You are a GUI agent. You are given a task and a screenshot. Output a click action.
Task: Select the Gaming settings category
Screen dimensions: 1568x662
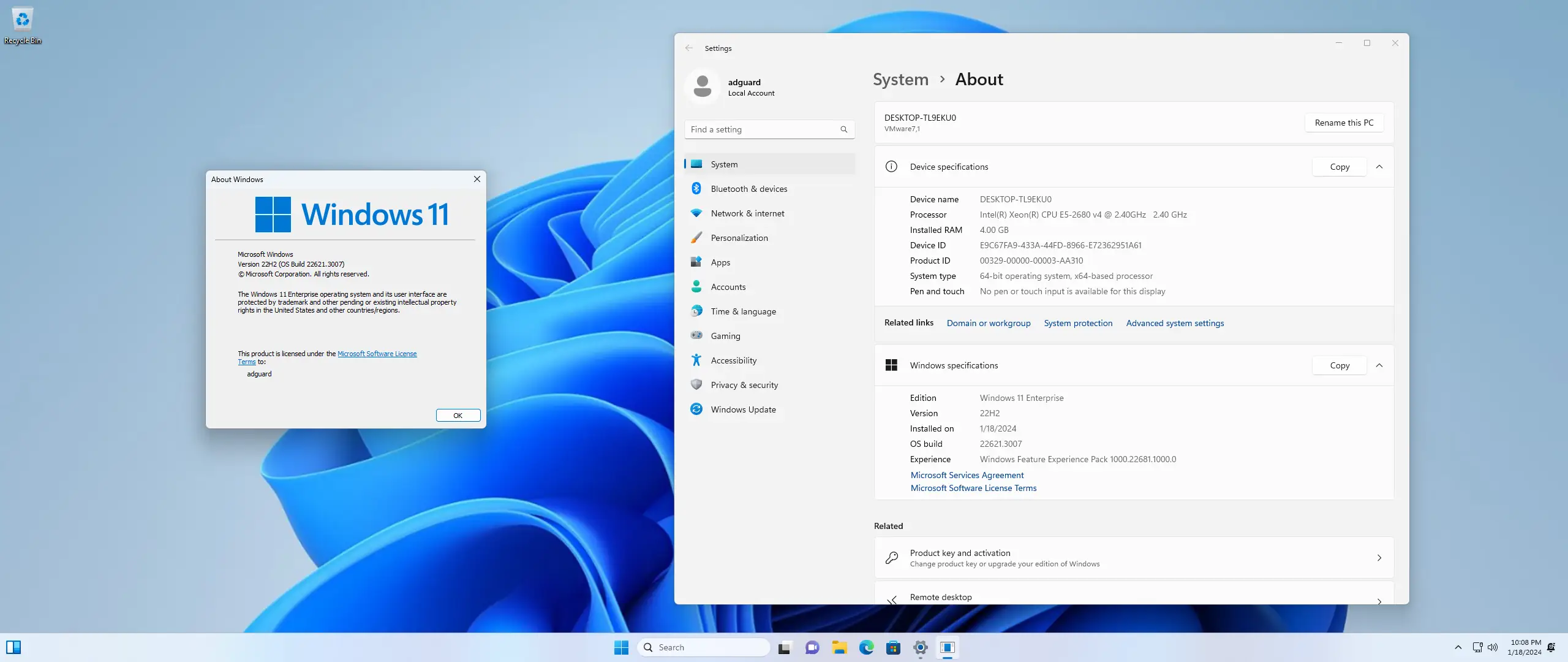coord(725,335)
